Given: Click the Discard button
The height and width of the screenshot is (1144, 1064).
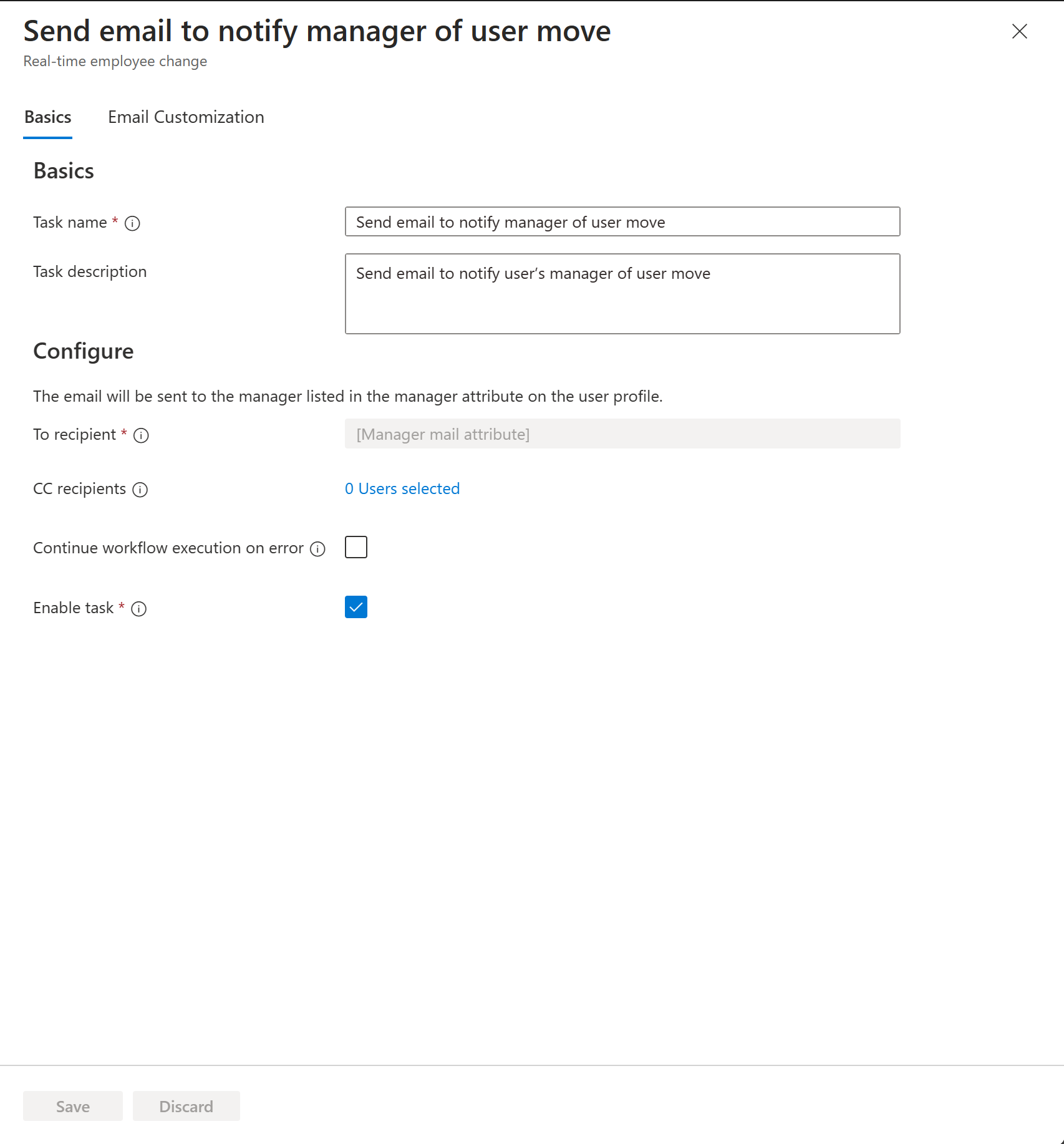Looking at the screenshot, I should point(186,1107).
